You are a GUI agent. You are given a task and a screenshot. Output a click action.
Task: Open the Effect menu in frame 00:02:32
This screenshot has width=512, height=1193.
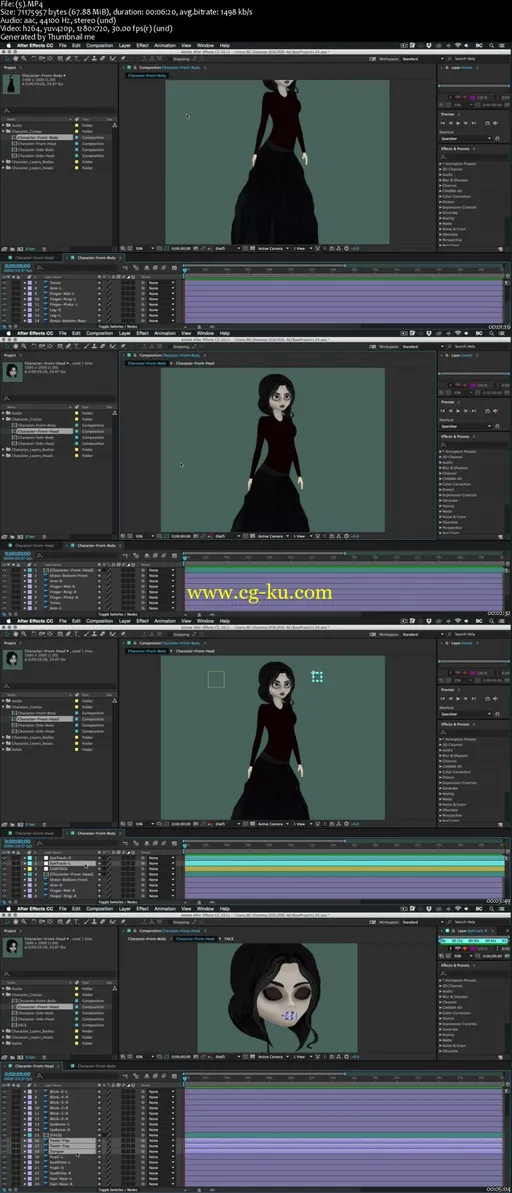(x=143, y=333)
